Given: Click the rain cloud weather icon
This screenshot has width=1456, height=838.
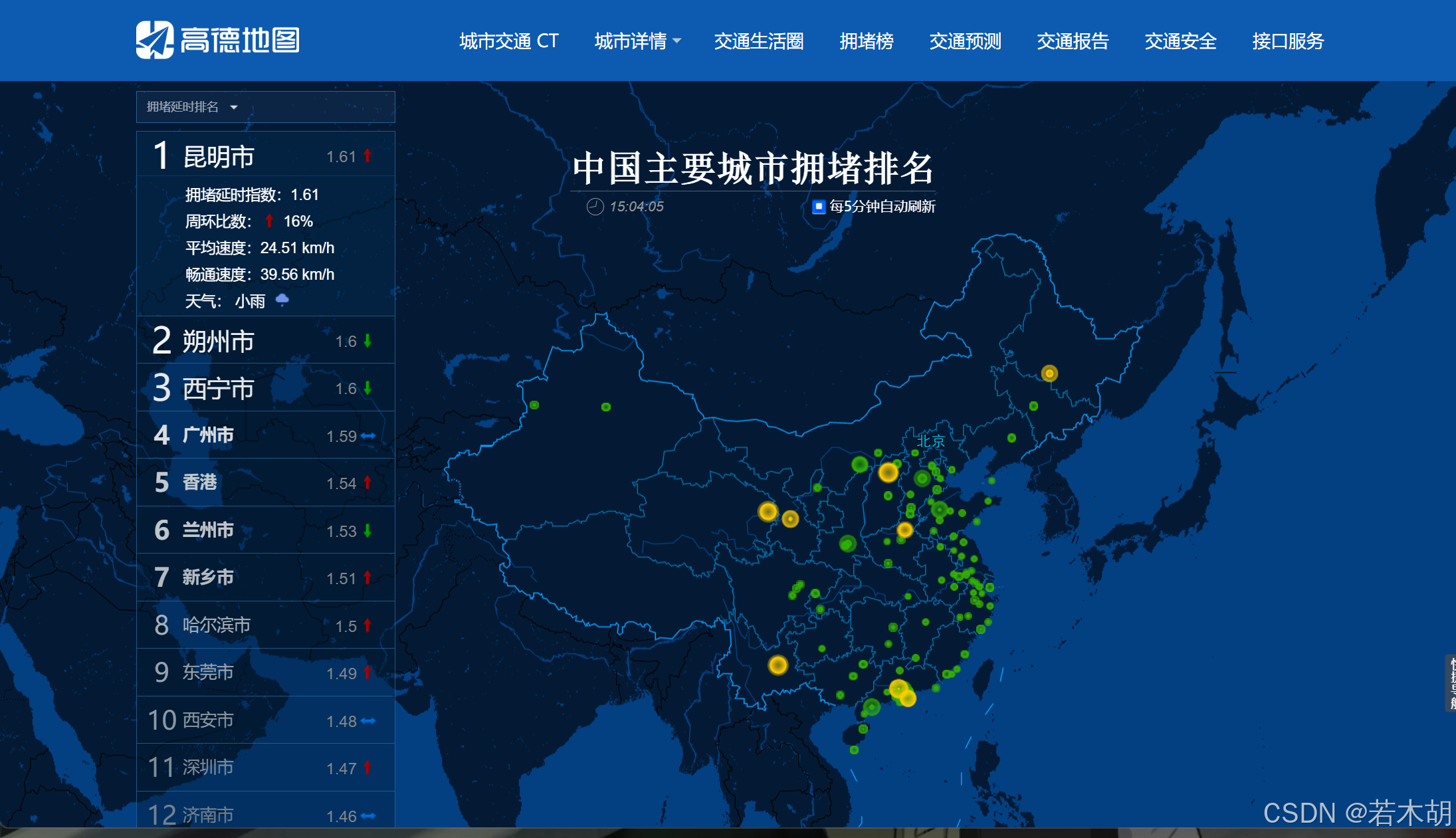Looking at the screenshot, I should (282, 300).
